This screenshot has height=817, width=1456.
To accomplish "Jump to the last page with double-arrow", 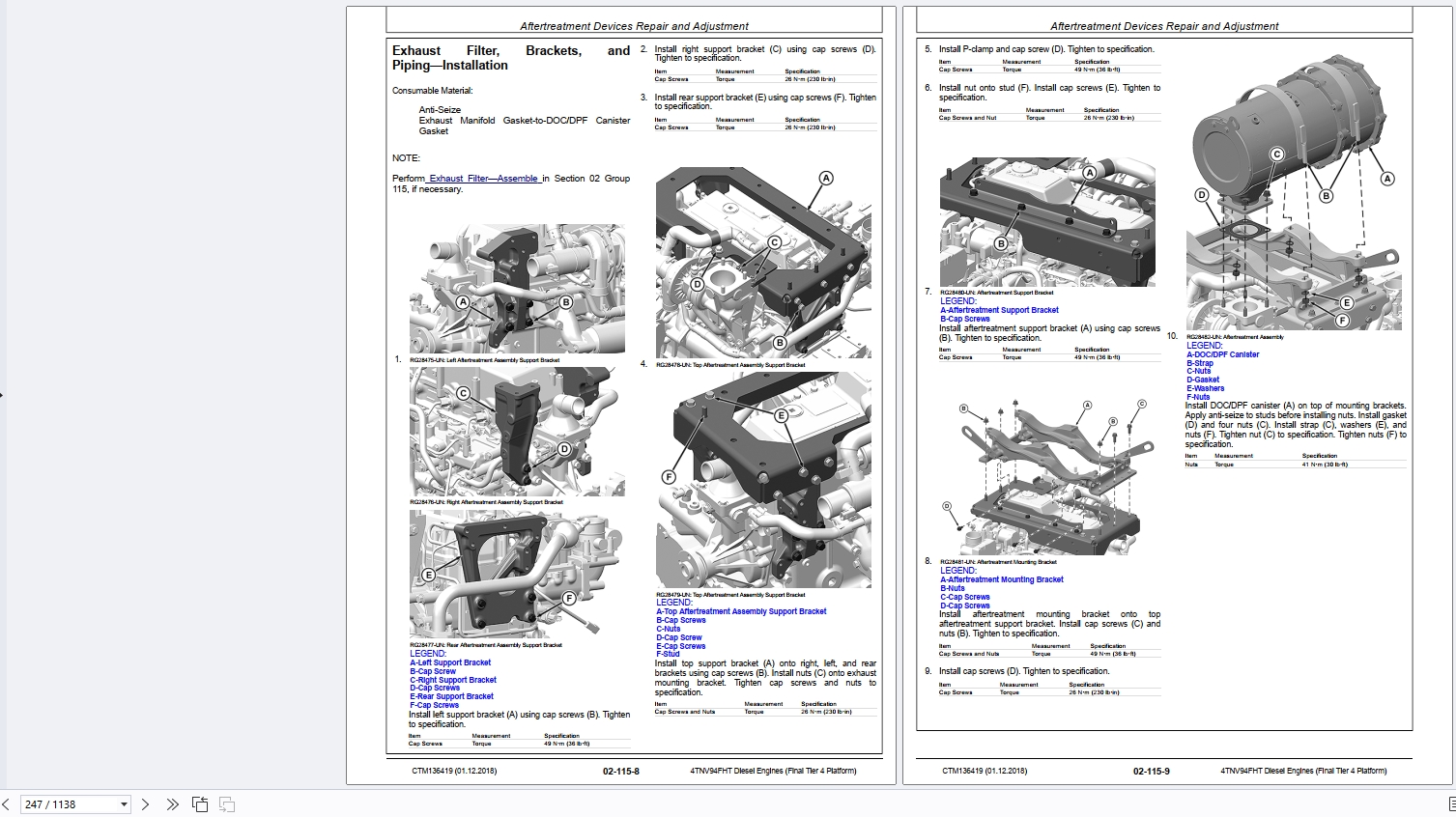I will 171,803.
